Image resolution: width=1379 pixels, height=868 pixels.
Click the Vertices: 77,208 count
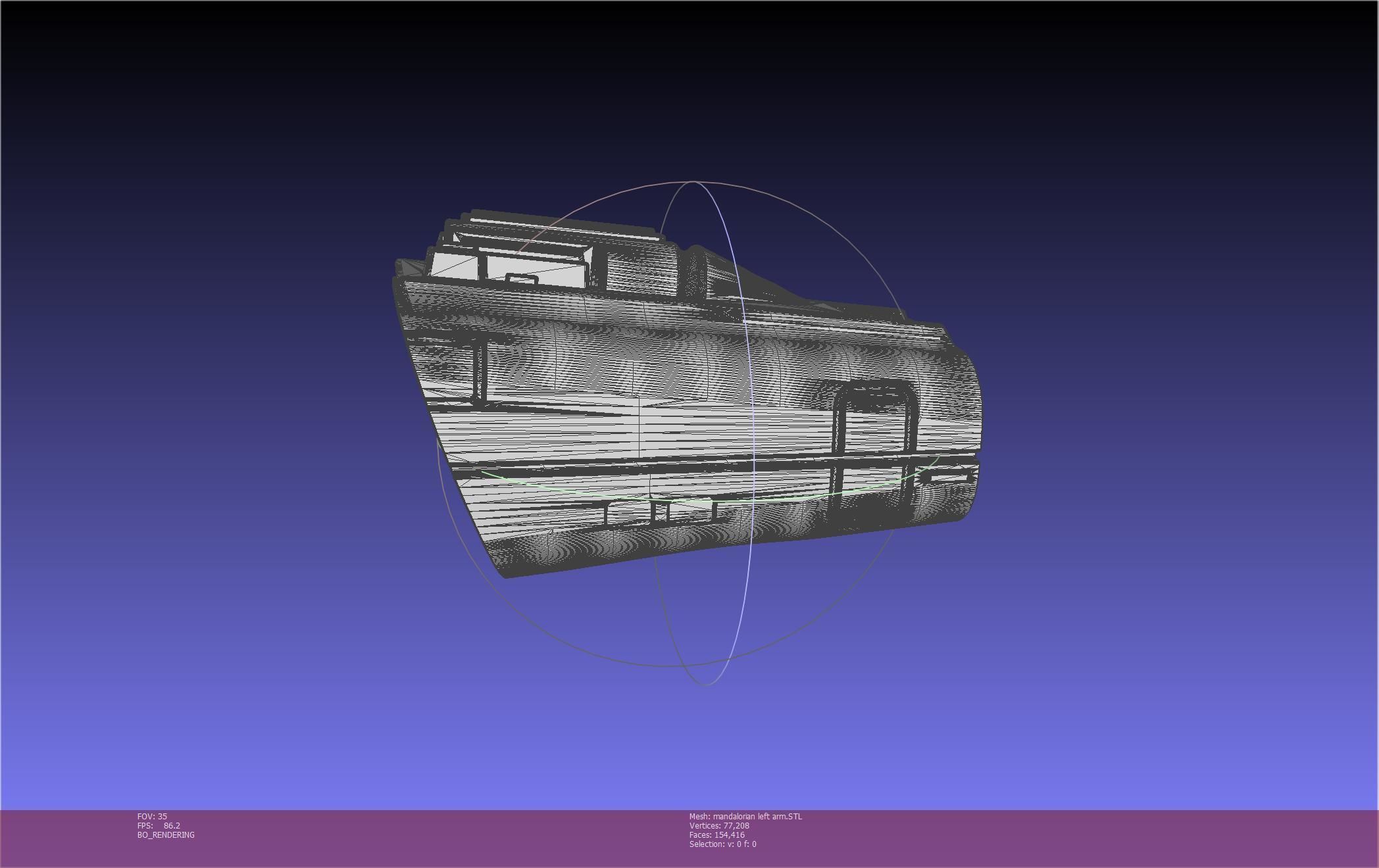[719, 825]
